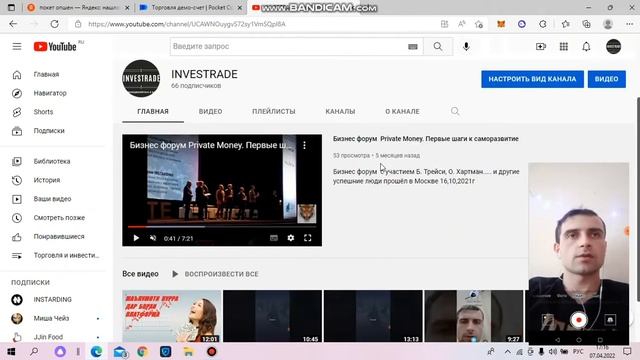Image resolution: width=640 pixels, height=360 pixels.
Task: Switch to the Yandex search browser tab
Action: (78, 8)
